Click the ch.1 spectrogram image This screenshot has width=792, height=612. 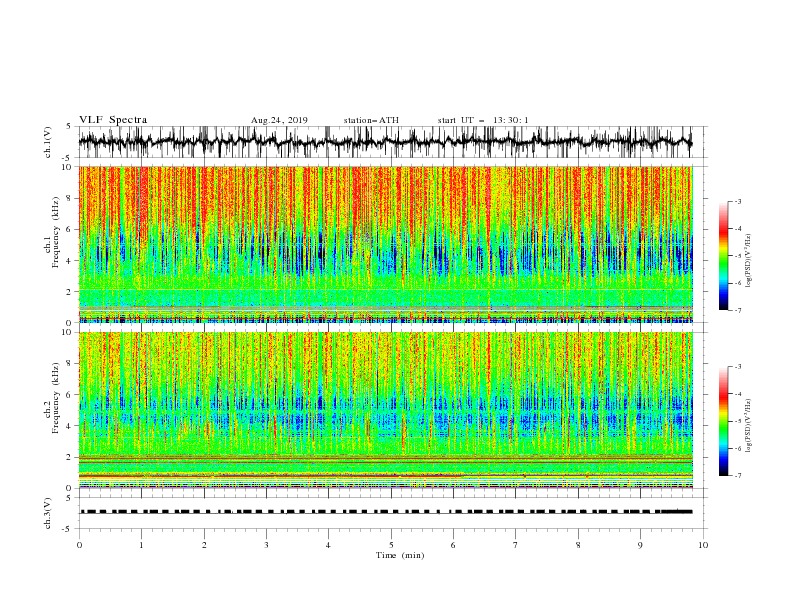(385, 244)
